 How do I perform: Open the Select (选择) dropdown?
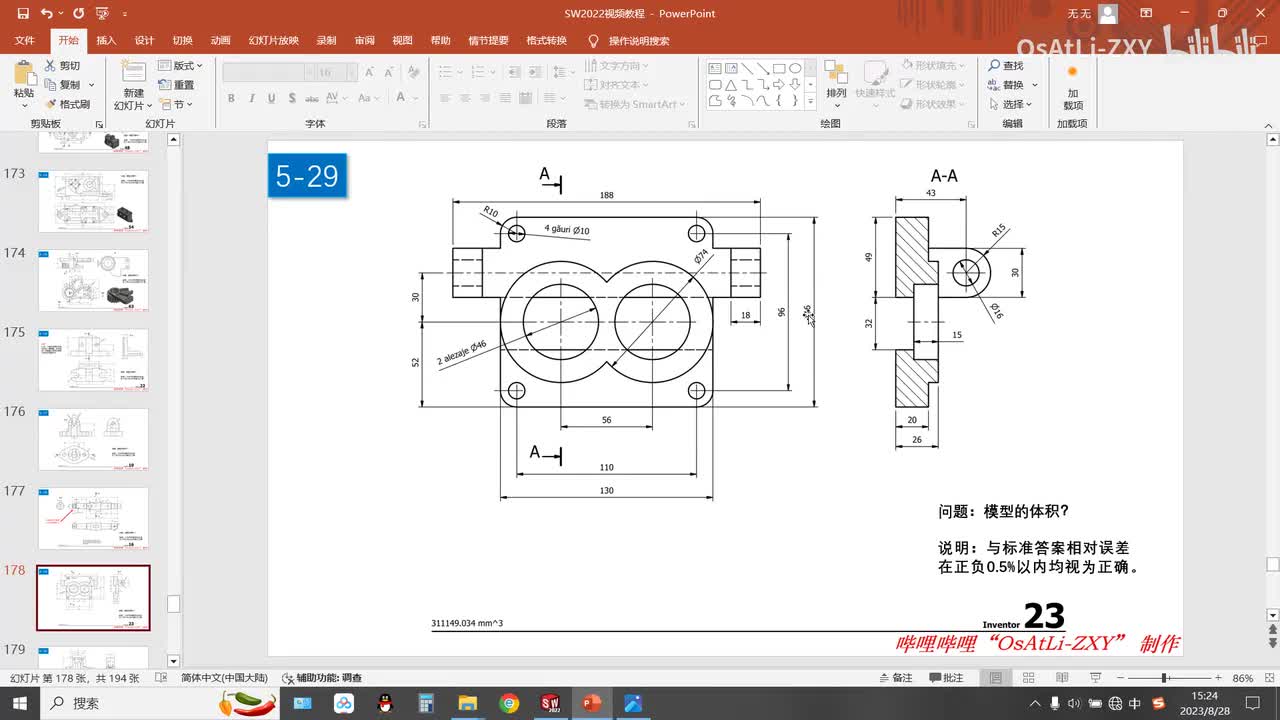pos(1013,104)
